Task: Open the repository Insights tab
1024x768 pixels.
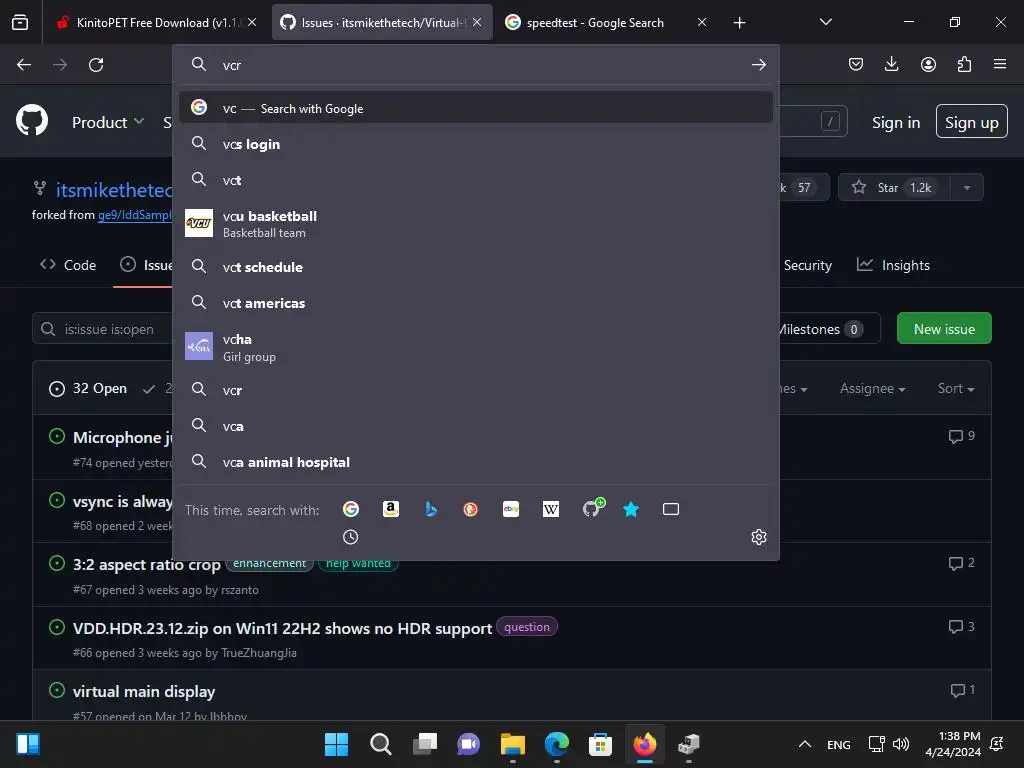Action: pyautogui.click(x=893, y=265)
